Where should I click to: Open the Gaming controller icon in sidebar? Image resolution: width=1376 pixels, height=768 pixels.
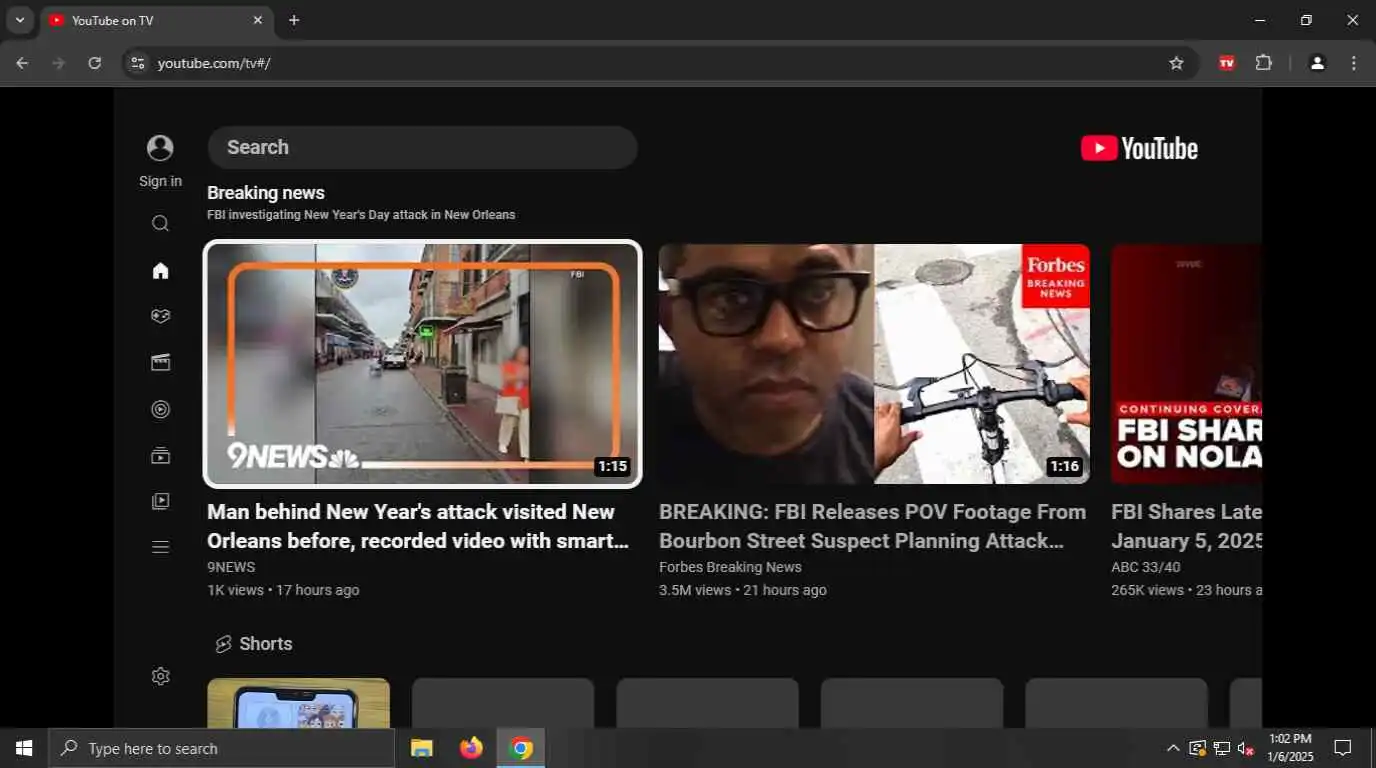click(x=160, y=316)
